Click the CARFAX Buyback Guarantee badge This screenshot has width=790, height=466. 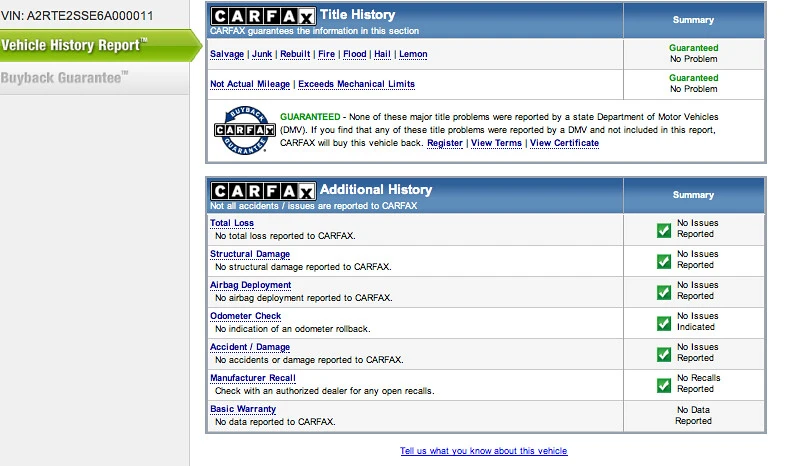pyautogui.click(x=245, y=130)
